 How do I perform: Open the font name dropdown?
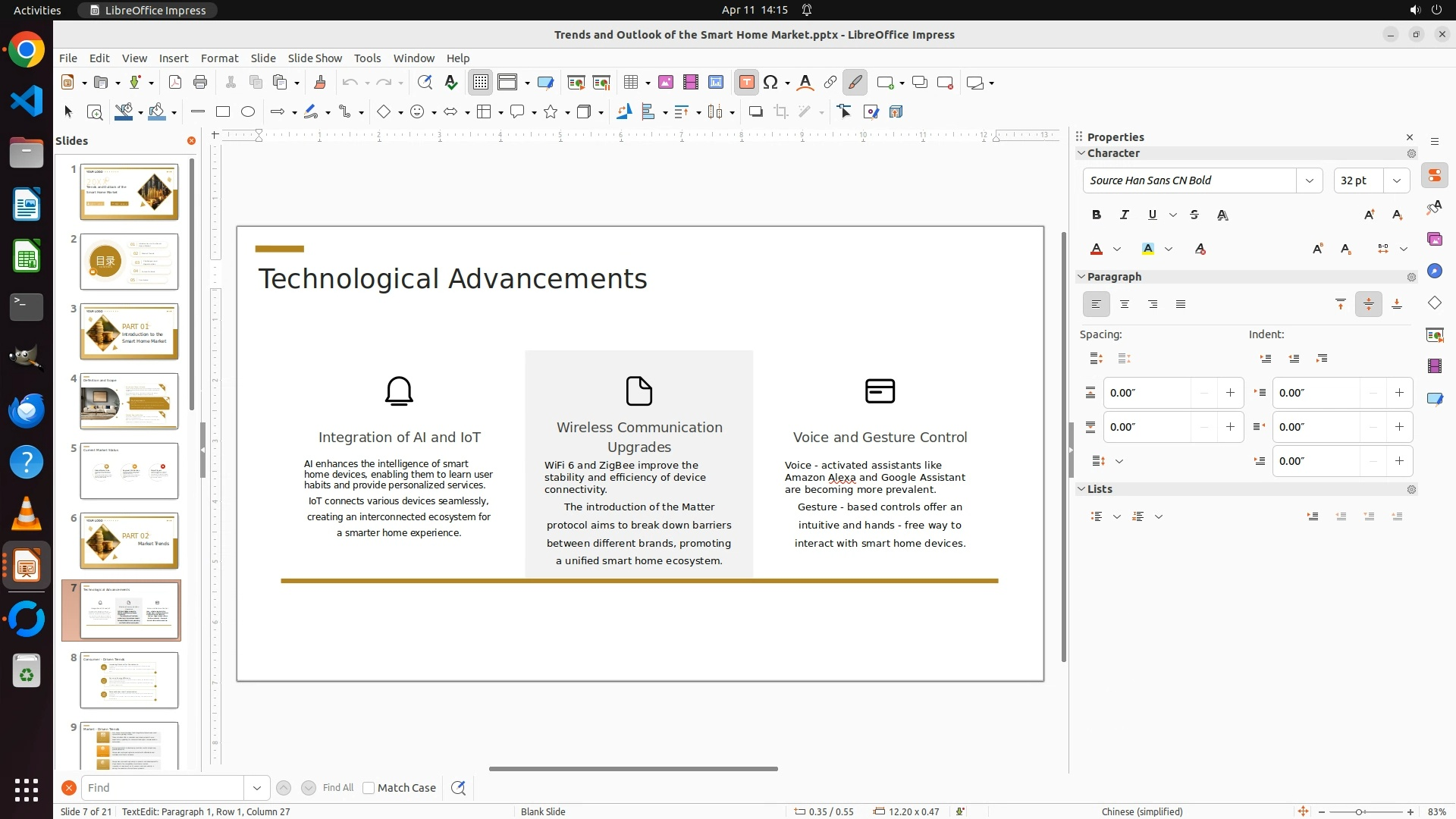(x=1309, y=180)
